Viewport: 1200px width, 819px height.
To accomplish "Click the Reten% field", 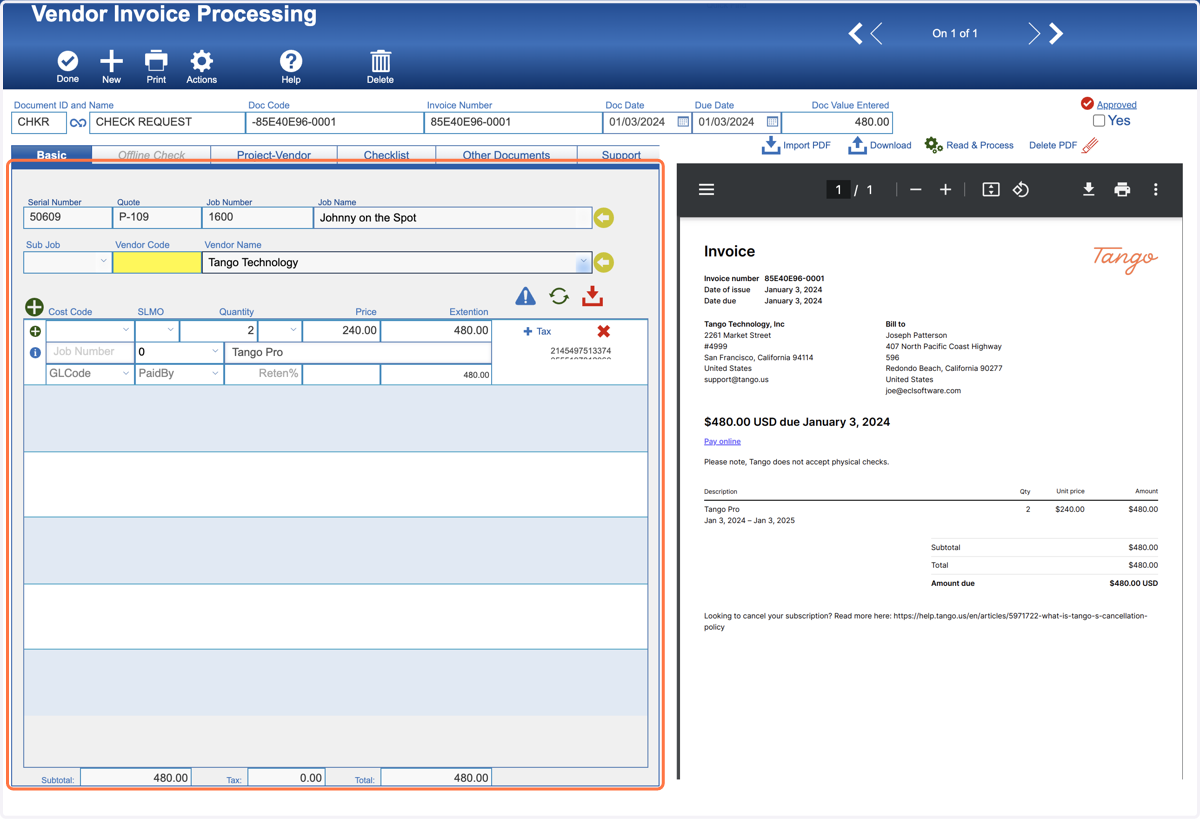I will tap(263, 374).
